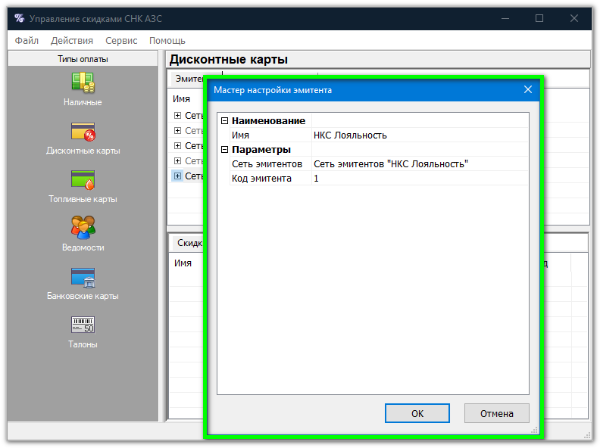
Task: Open the Банковские карты icon
Action: click(82, 279)
